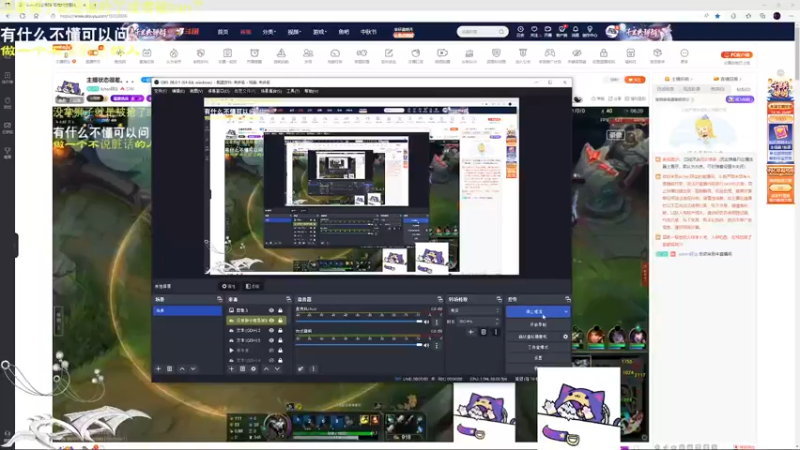
Task: Open the 帮助(H) menu in OBS
Action: (x=311, y=91)
